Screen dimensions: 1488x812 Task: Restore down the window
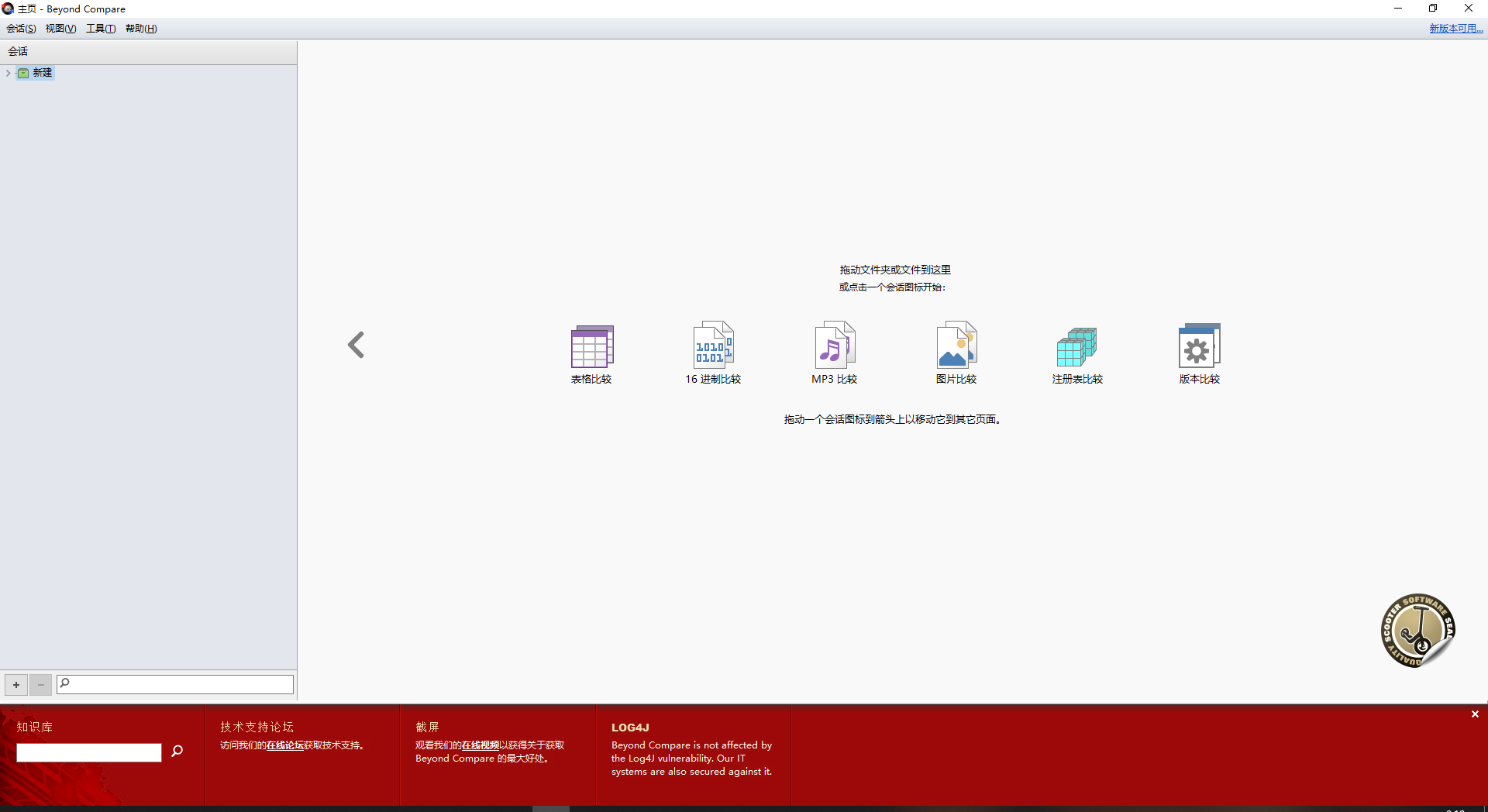[x=1433, y=9]
